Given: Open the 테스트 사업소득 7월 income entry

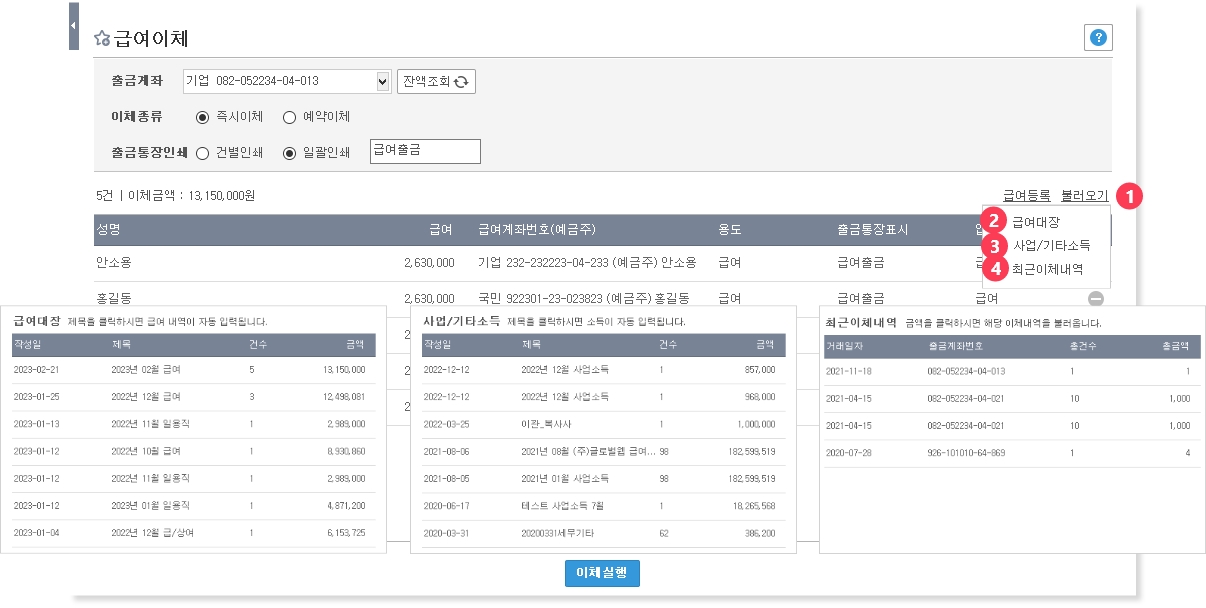Looking at the screenshot, I should [x=565, y=506].
